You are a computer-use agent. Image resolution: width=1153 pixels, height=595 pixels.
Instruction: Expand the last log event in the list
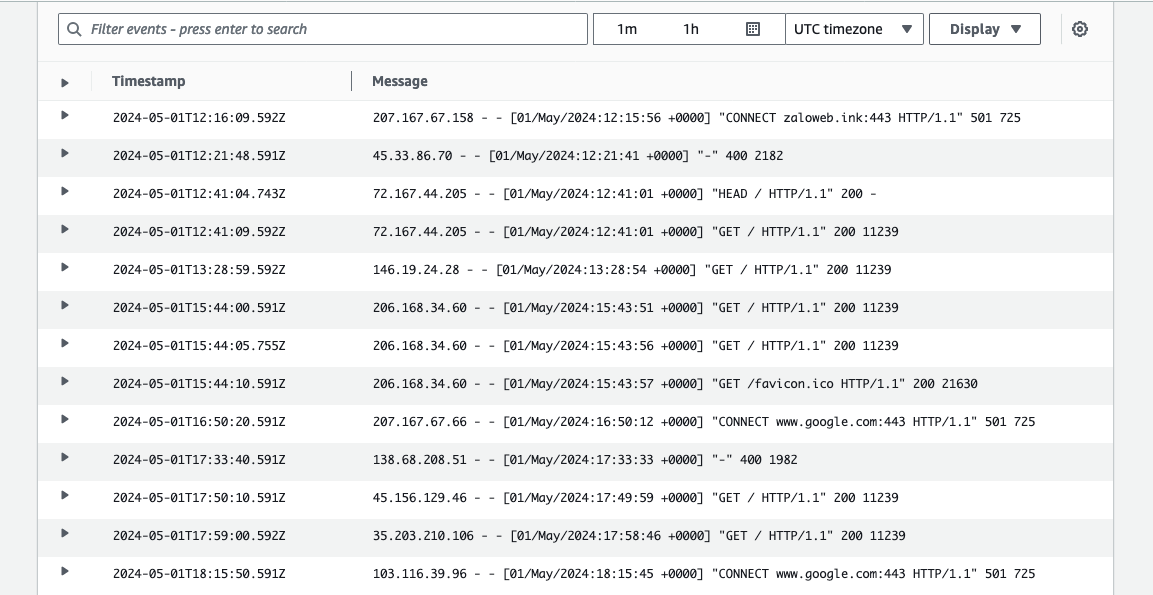pos(64,573)
